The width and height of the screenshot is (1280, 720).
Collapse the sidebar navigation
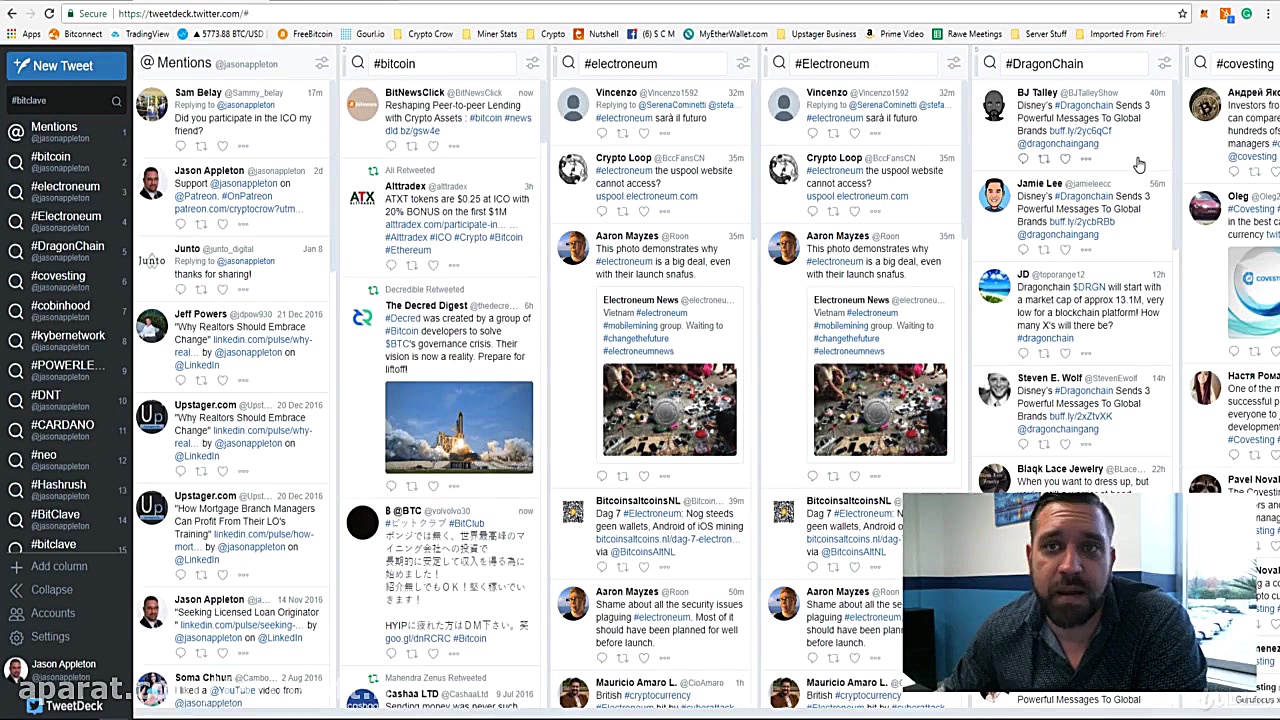click(x=42, y=590)
